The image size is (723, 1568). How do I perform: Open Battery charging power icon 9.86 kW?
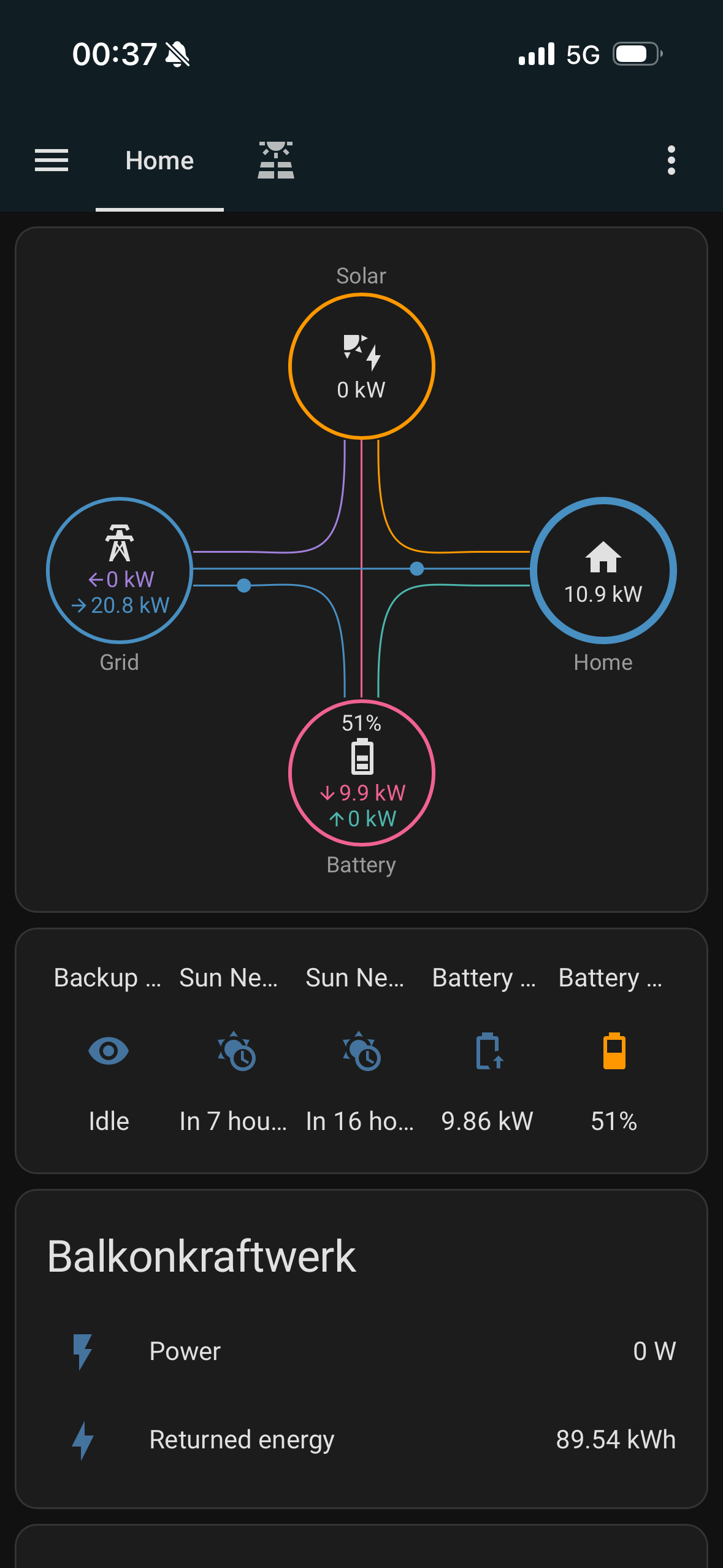488,1051
